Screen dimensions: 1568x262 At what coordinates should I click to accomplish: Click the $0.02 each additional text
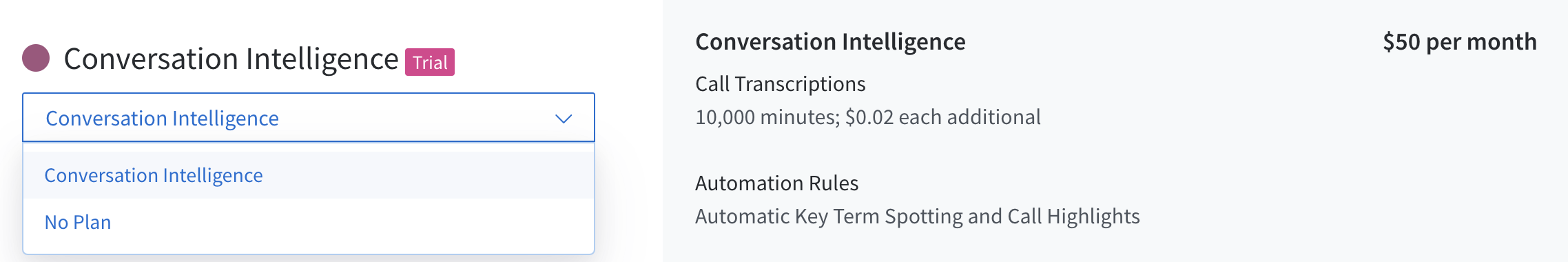pos(943,117)
